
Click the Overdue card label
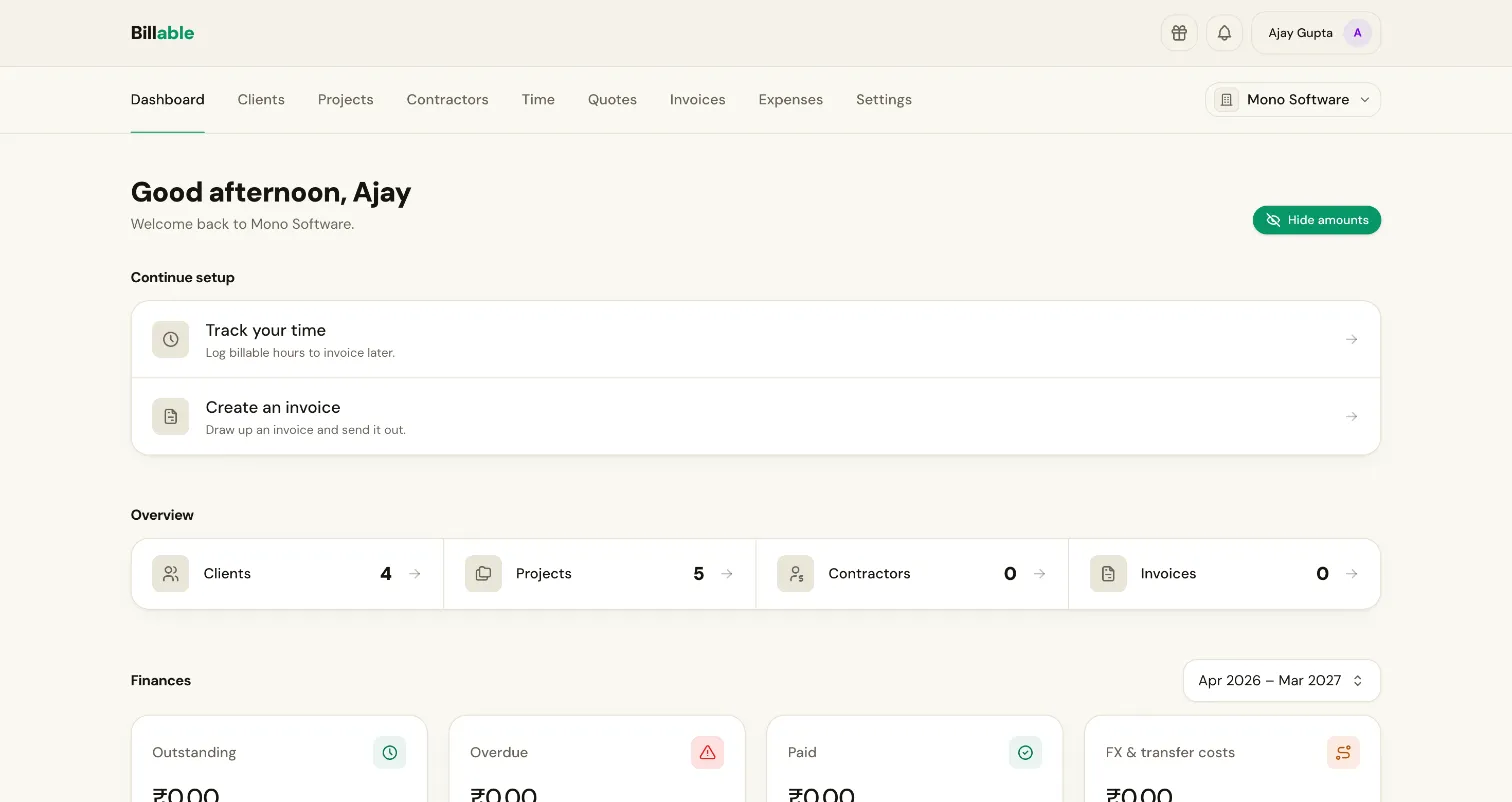(499, 752)
